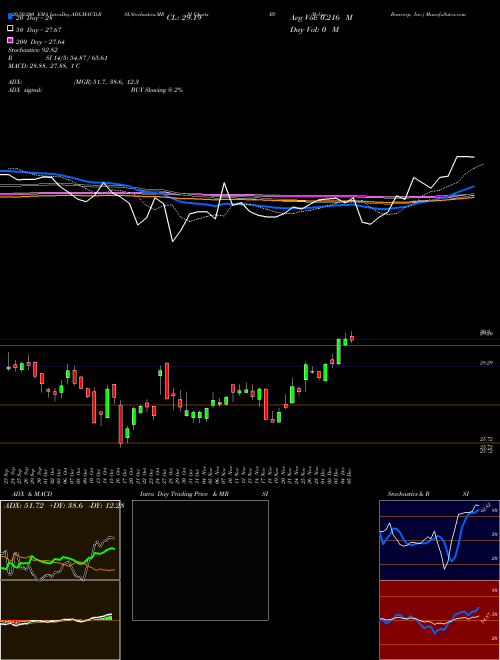Click the blue stochastics chart panel
500x660 pixels.
(439, 540)
